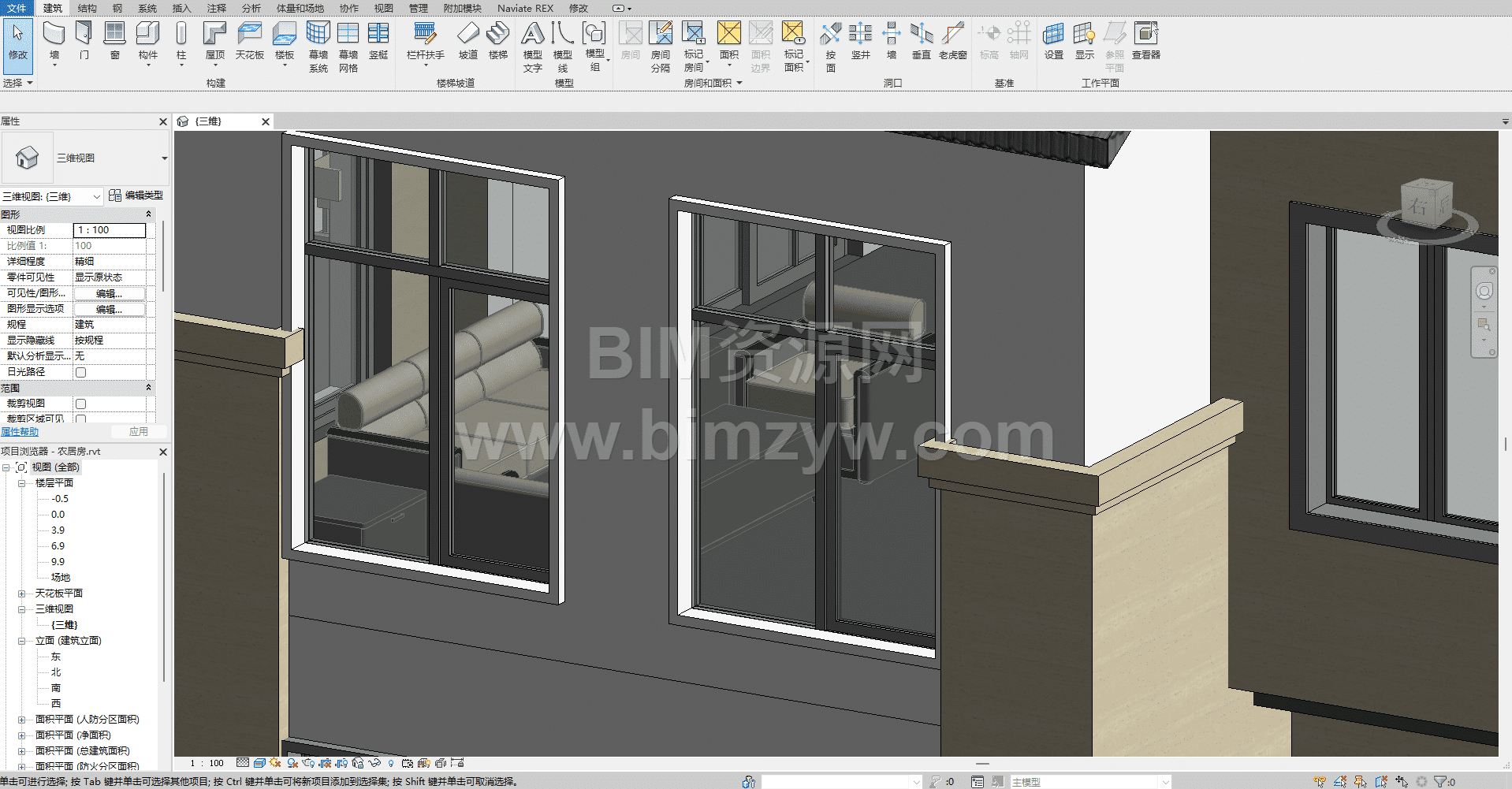
Task: Toggle the sun path icon in view control bar
Action: [275, 763]
